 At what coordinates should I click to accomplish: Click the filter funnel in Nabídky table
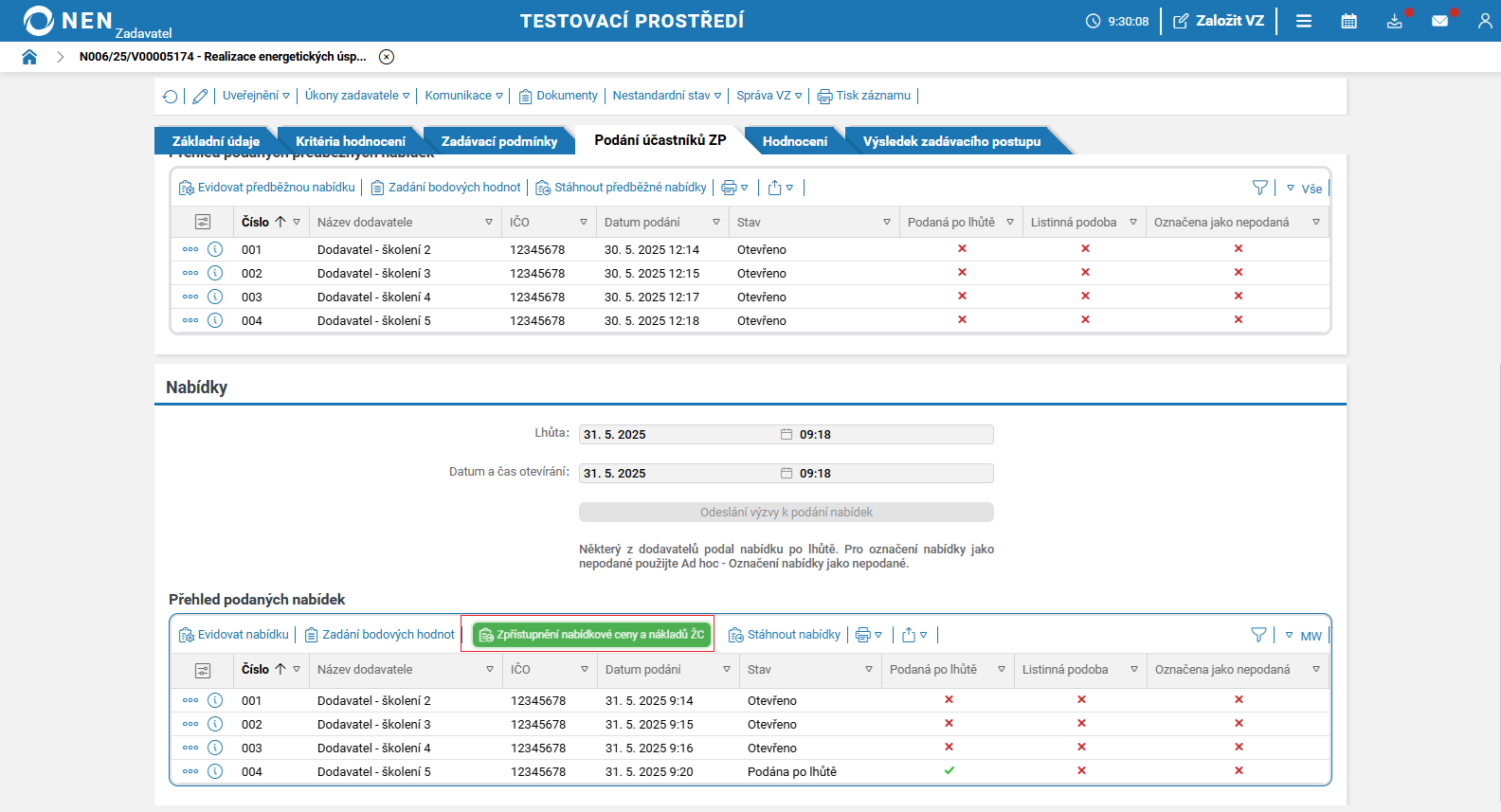click(1258, 635)
